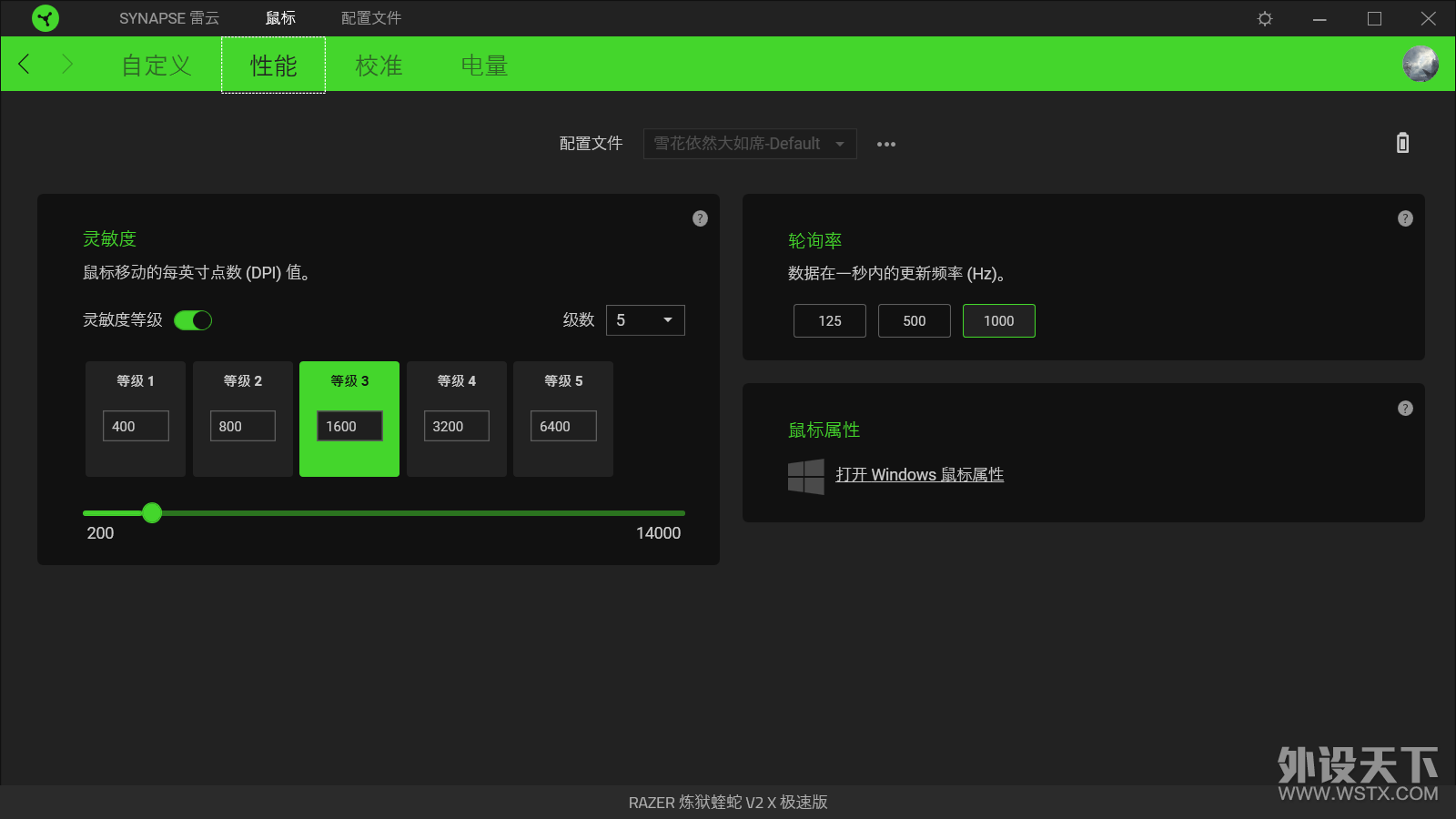
Task: Click help icon in 轮询率 panel
Action: point(1405,218)
